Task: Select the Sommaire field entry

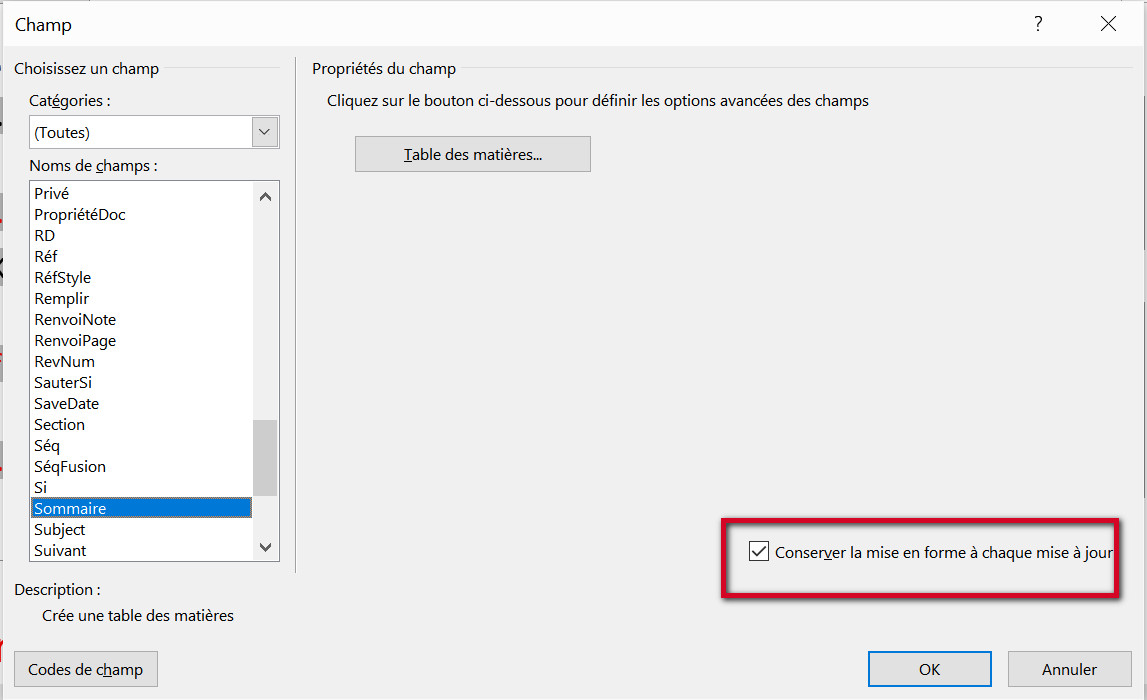Action: 70,509
